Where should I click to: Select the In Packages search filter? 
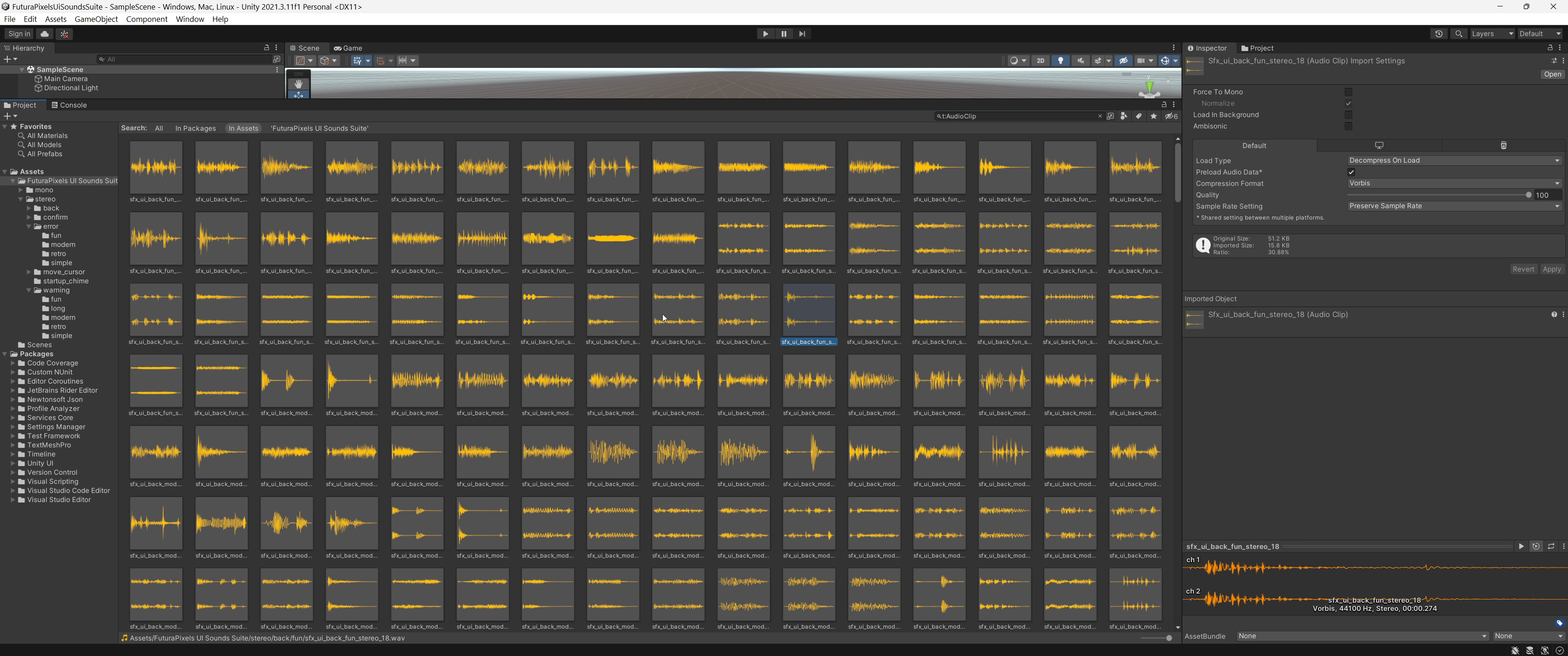click(x=196, y=128)
